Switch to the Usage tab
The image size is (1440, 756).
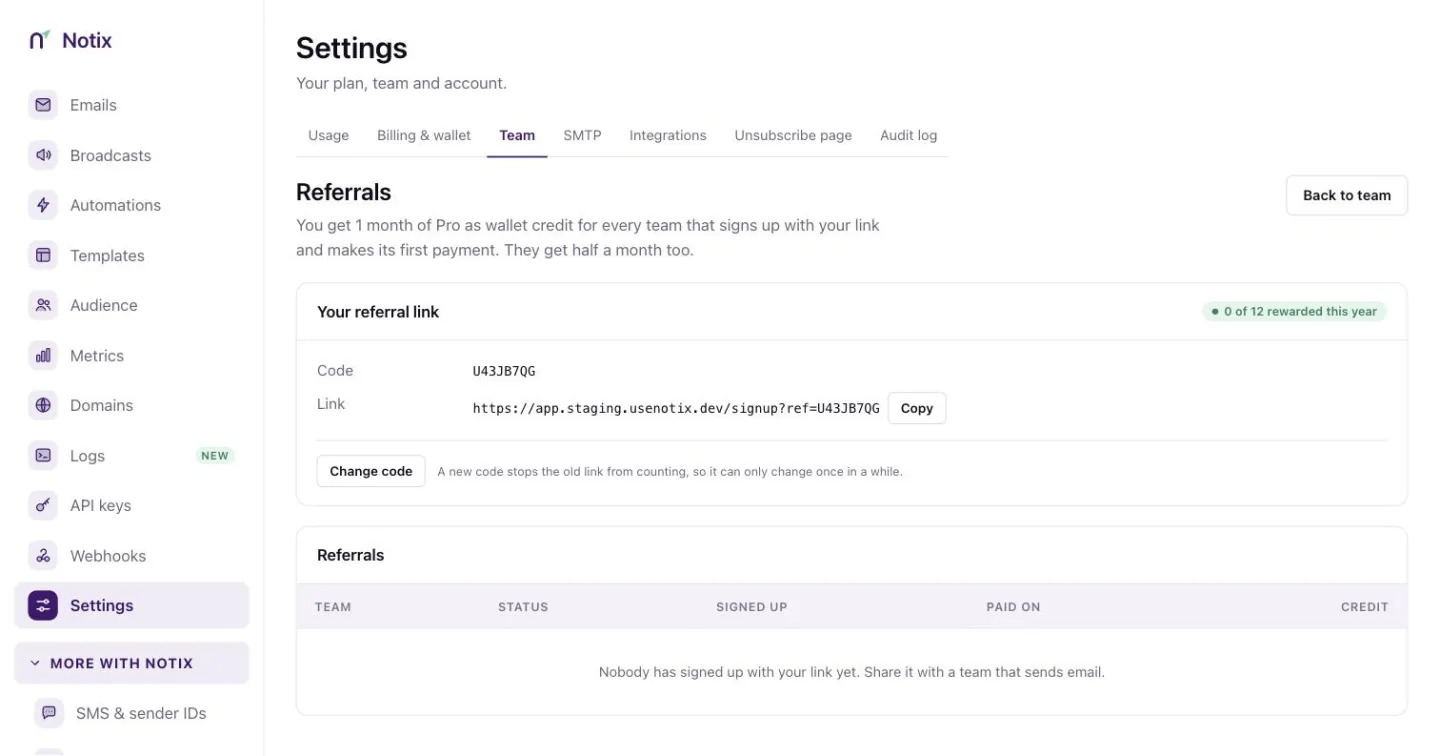tap(328, 135)
